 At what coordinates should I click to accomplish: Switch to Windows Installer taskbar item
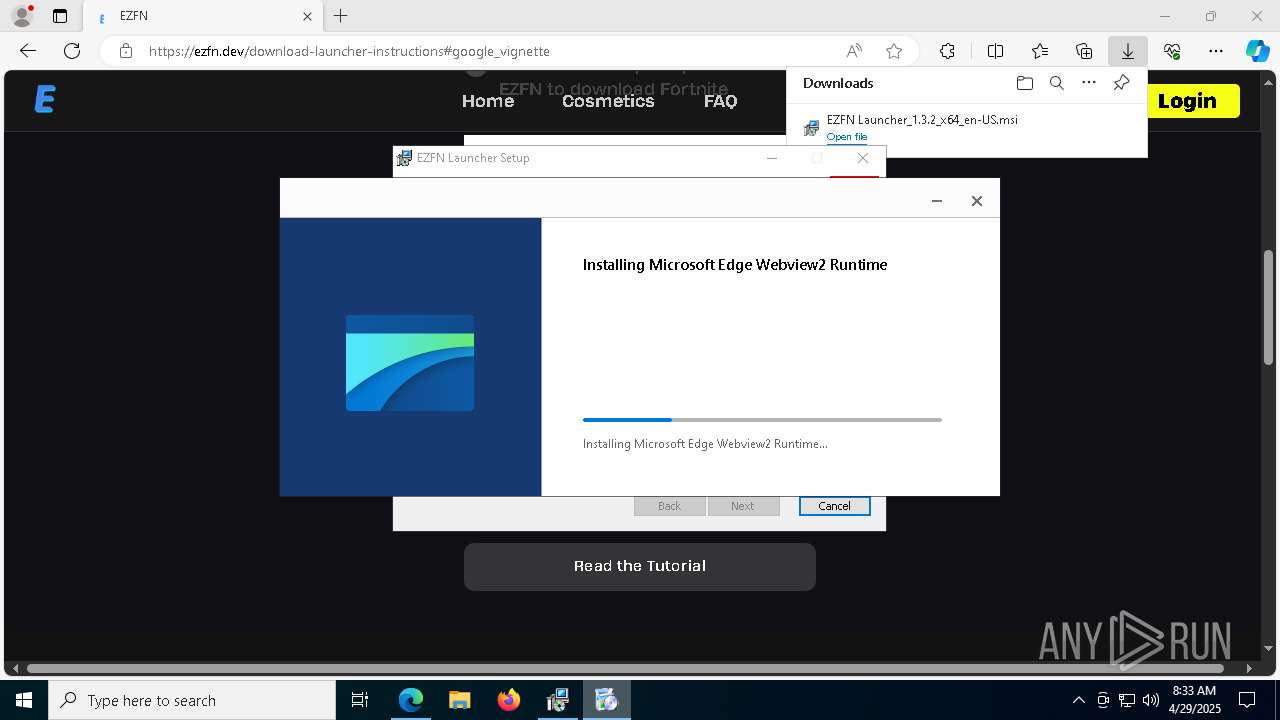click(x=557, y=700)
